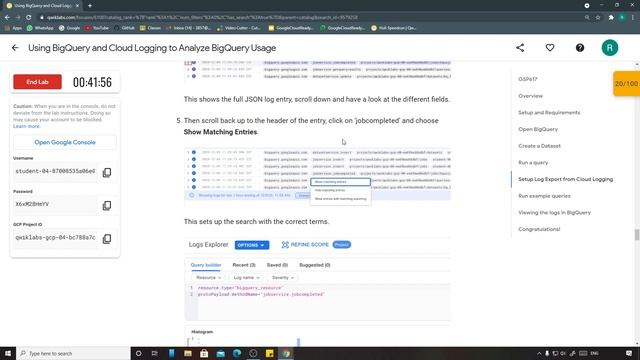The height and width of the screenshot is (360, 640).
Task: Bookmark this page with star icon
Action: [x=598, y=18]
